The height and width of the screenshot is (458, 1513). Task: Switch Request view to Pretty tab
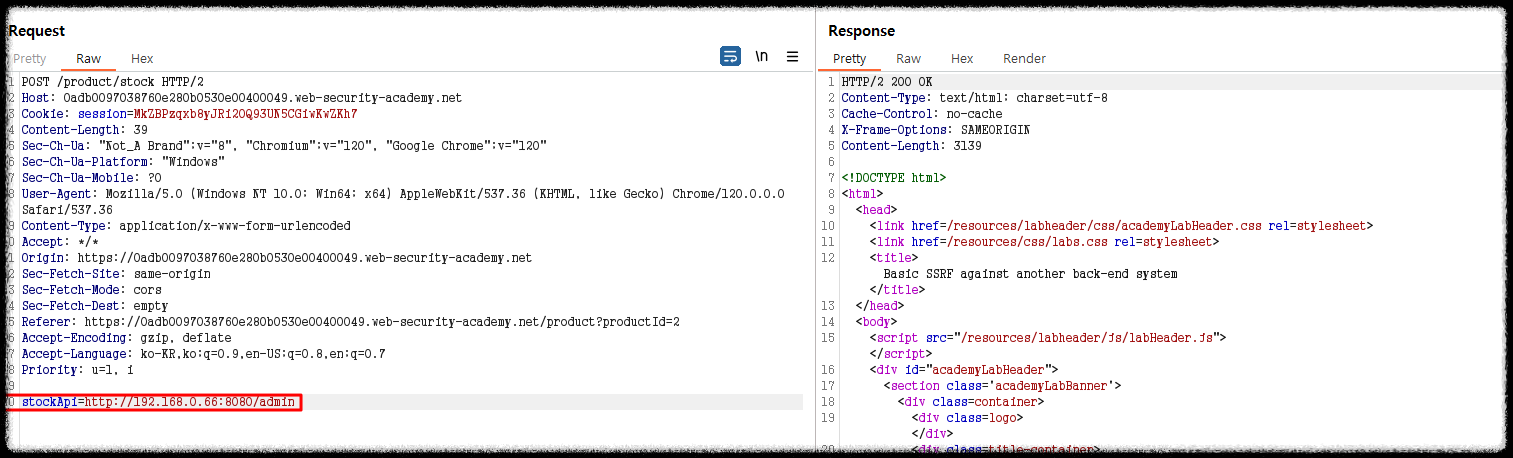coord(30,59)
